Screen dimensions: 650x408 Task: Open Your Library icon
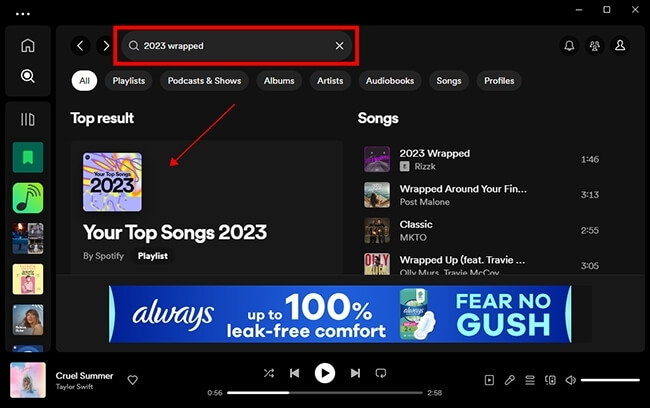point(28,119)
